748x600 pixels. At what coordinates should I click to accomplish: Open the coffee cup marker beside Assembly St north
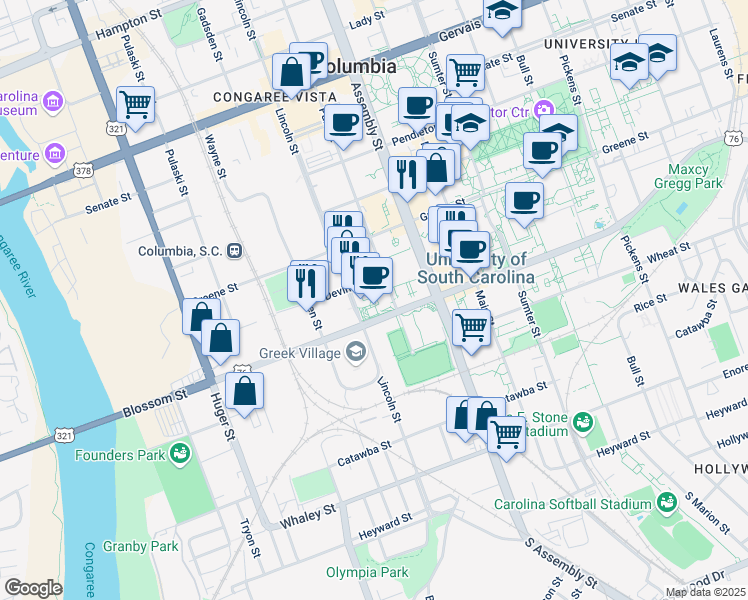[343, 122]
